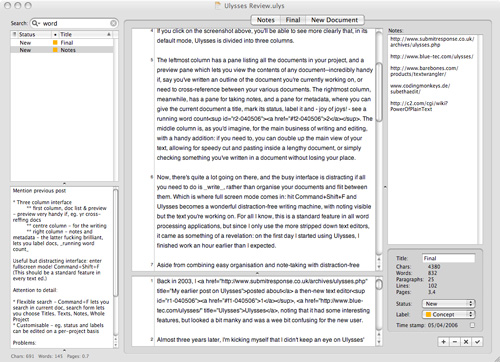The image size is (500, 362).
Task: Click the Chars count value 4380
Action: pyautogui.click(x=434, y=267)
